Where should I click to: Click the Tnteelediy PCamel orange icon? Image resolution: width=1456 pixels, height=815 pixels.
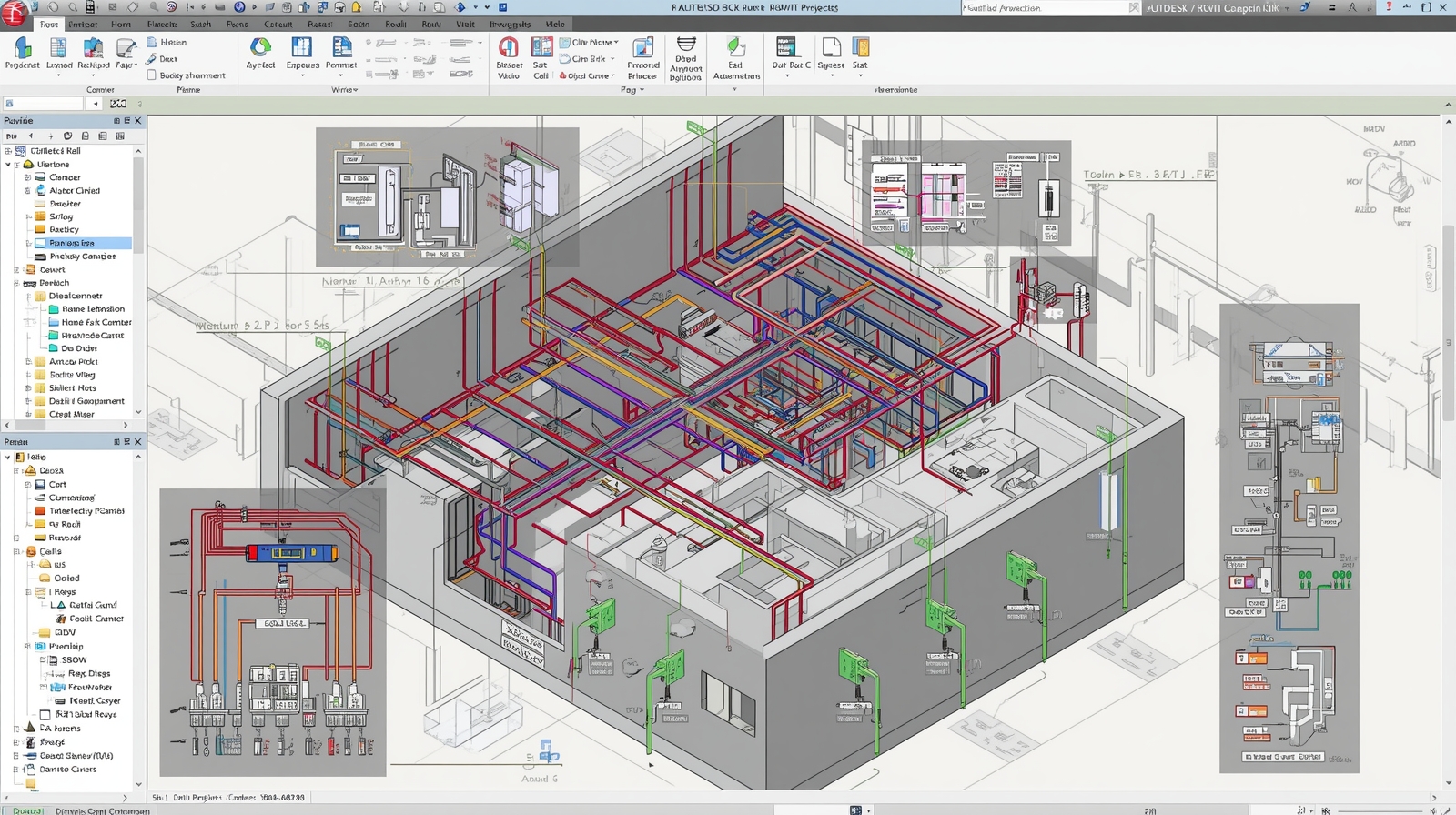40,511
